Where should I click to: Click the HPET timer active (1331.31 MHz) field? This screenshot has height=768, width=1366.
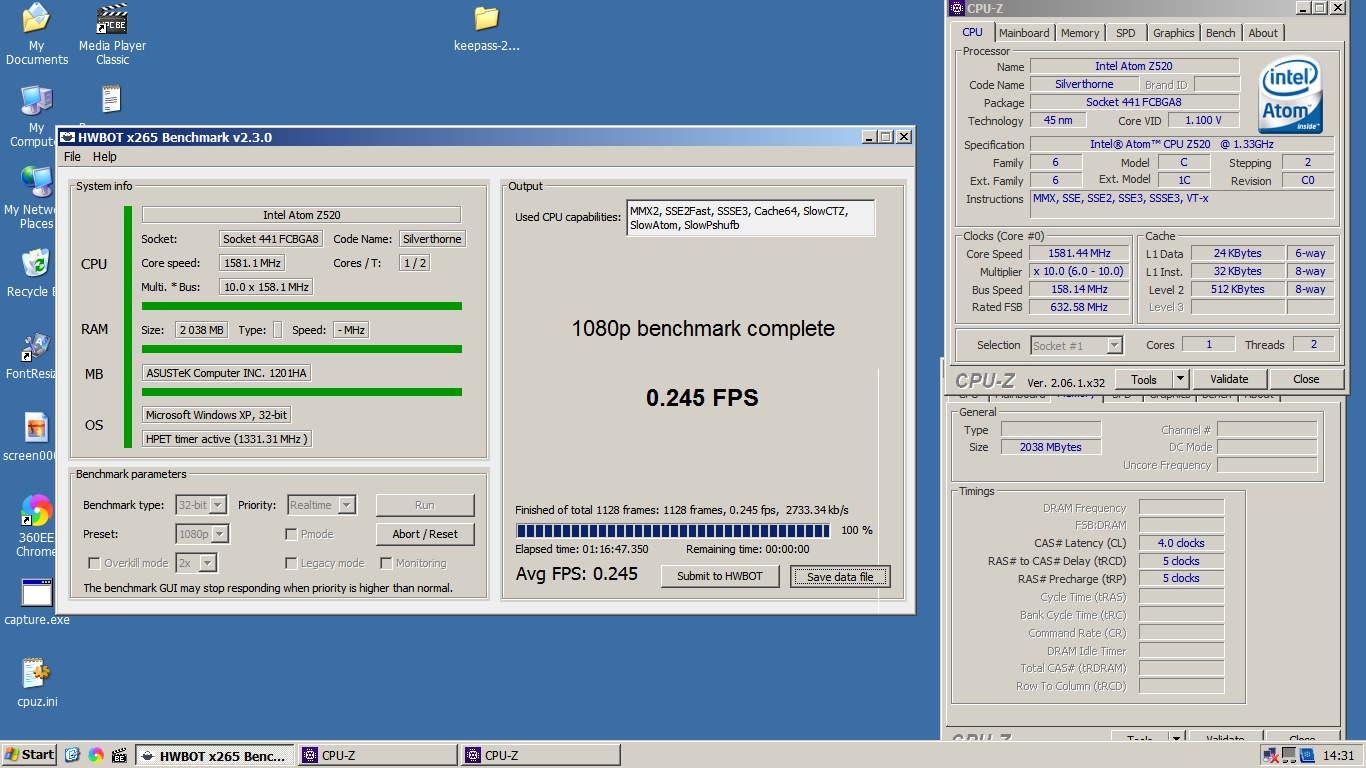coord(227,439)
